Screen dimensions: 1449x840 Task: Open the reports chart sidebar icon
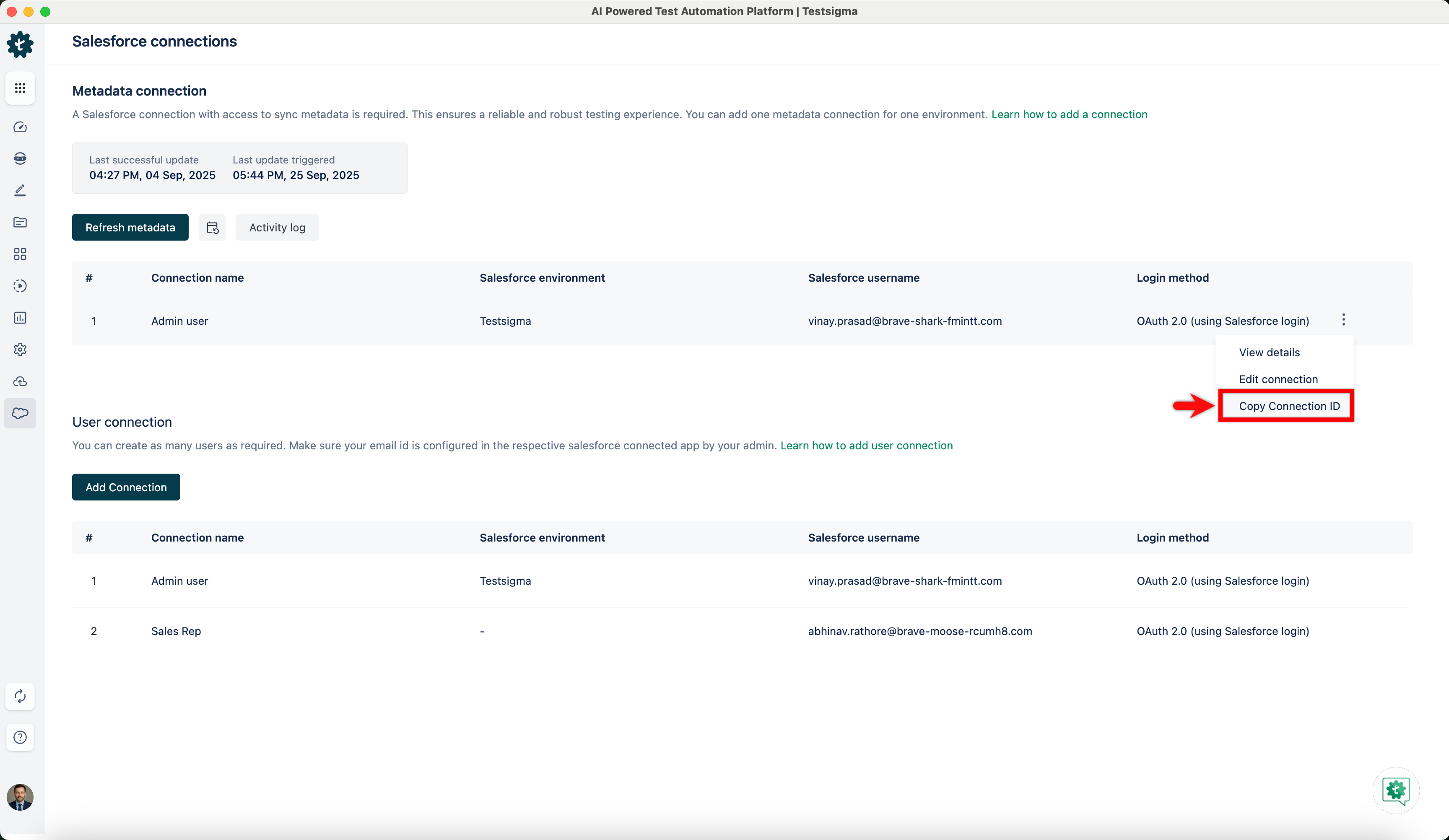[x=20, y=317]
